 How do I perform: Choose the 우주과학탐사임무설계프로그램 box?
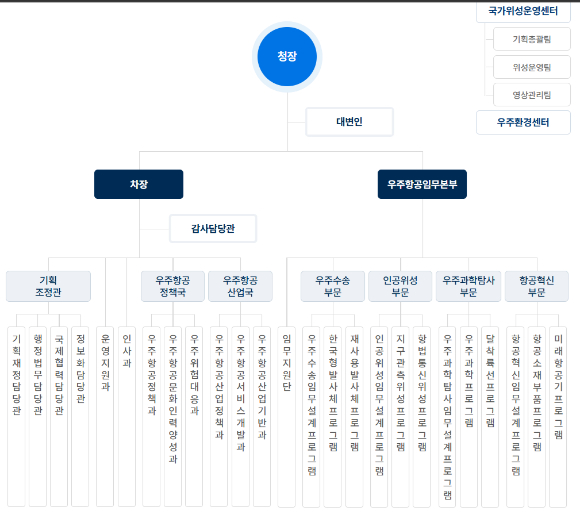pos(447,417)
